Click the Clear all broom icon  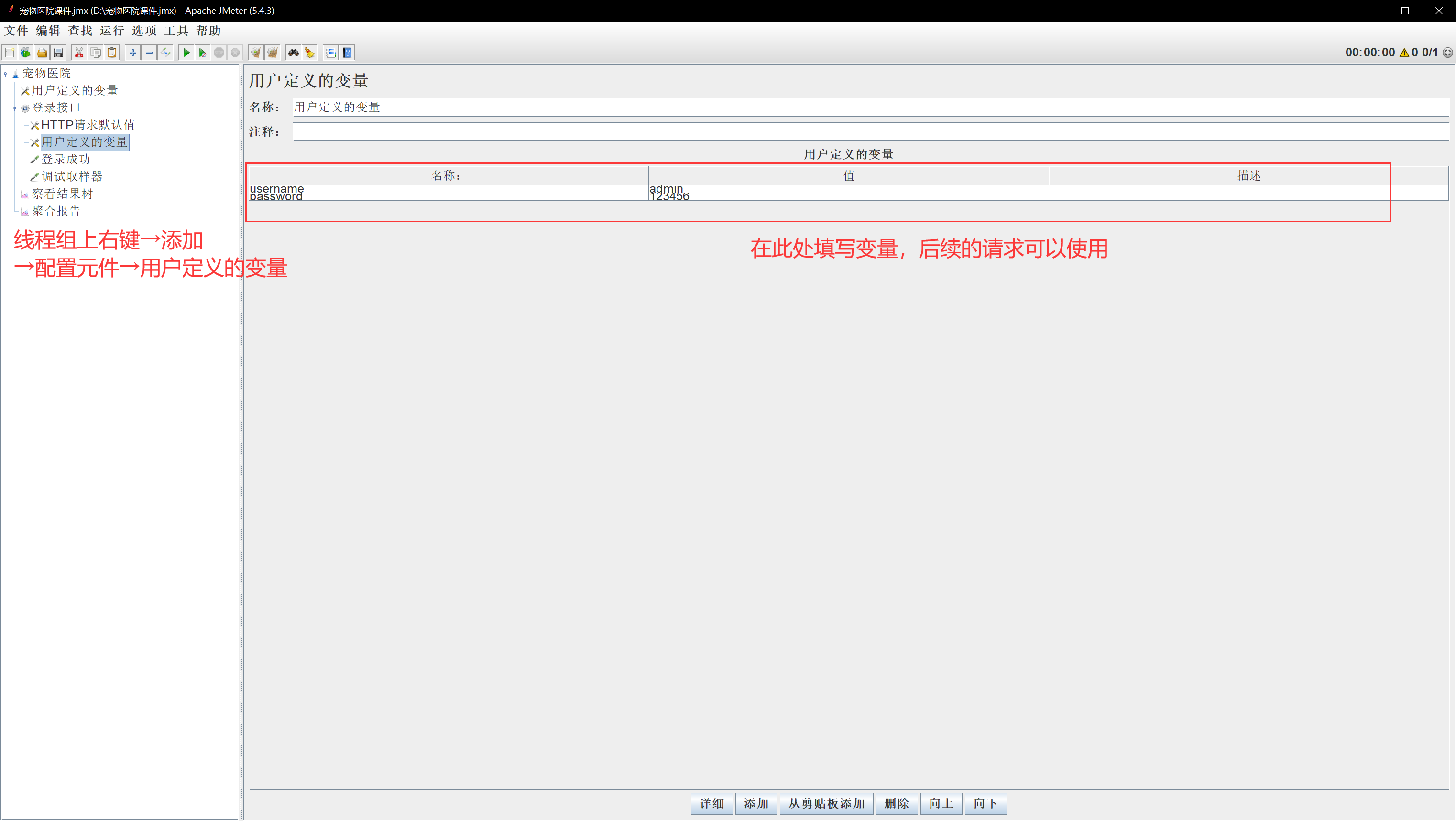[273, 53]
